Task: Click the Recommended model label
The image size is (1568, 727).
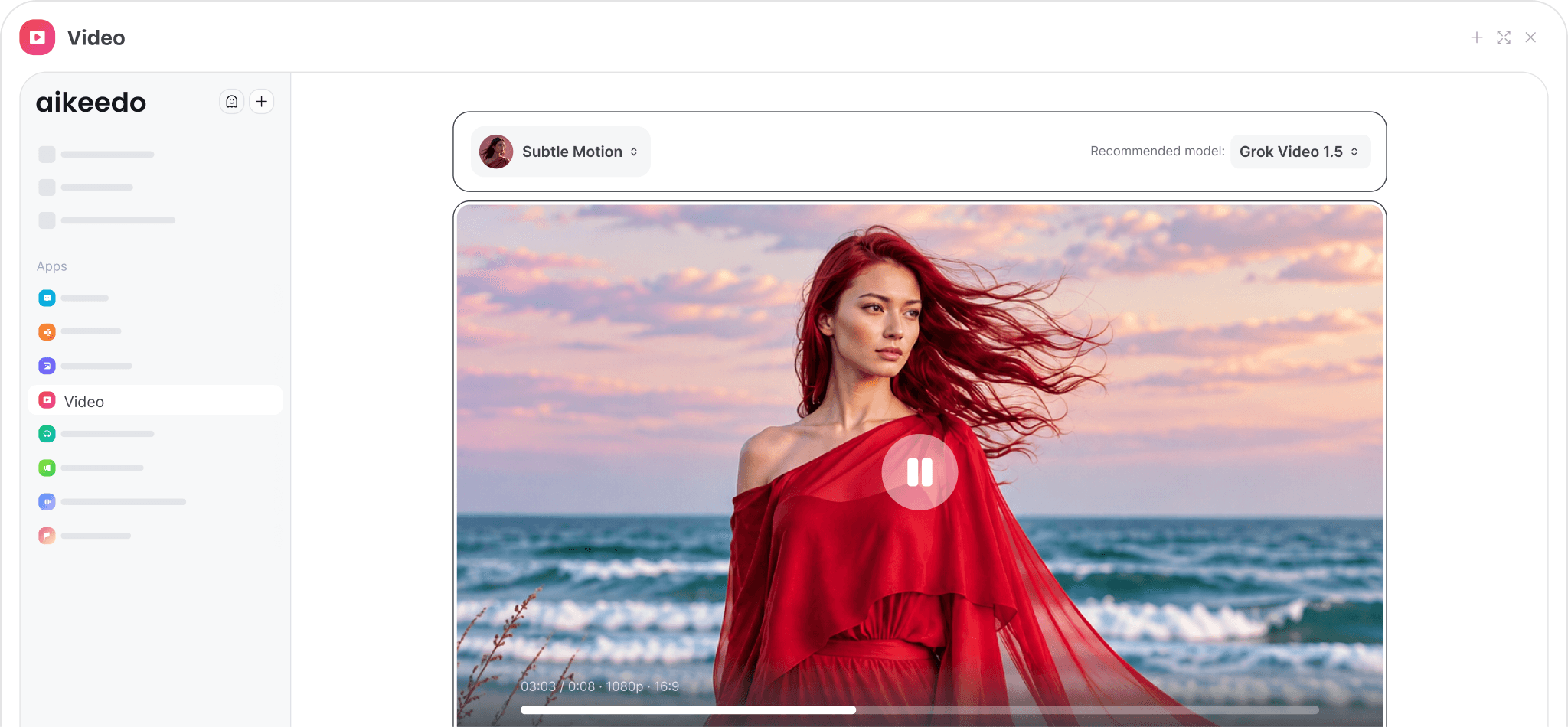Action: point(1157,152)
